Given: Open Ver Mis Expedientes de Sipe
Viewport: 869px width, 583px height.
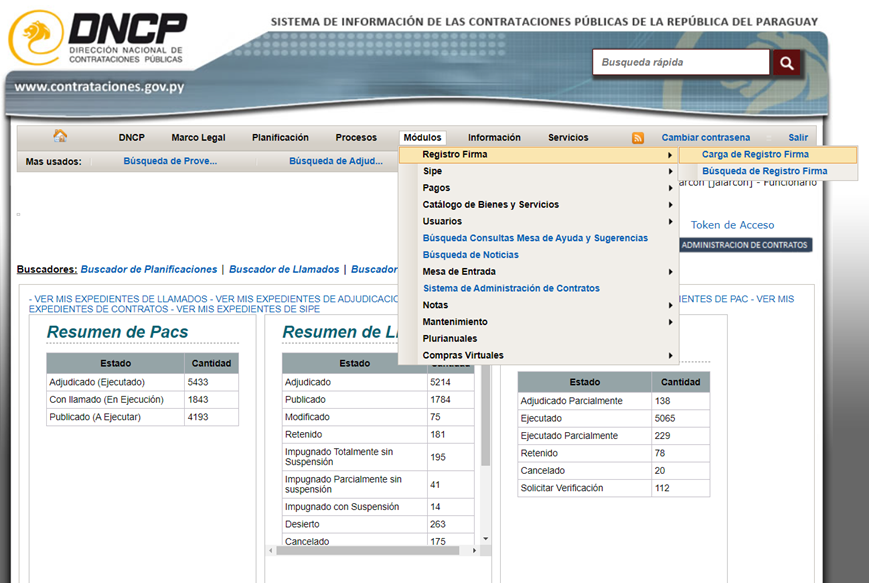Looking at the screenshot, I should [x=248, y=309].
